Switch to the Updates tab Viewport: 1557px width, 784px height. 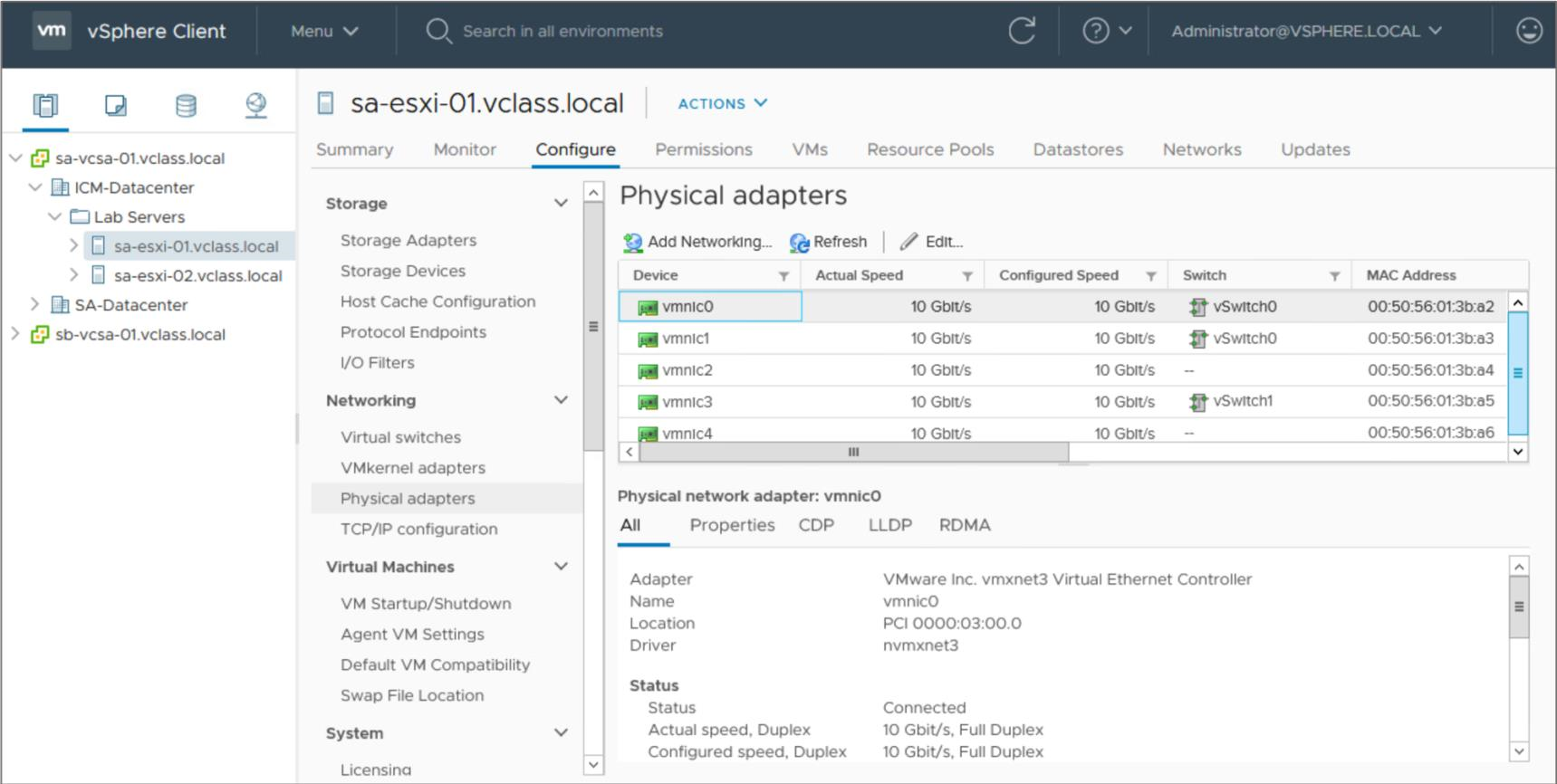[x=1315, y=149]
